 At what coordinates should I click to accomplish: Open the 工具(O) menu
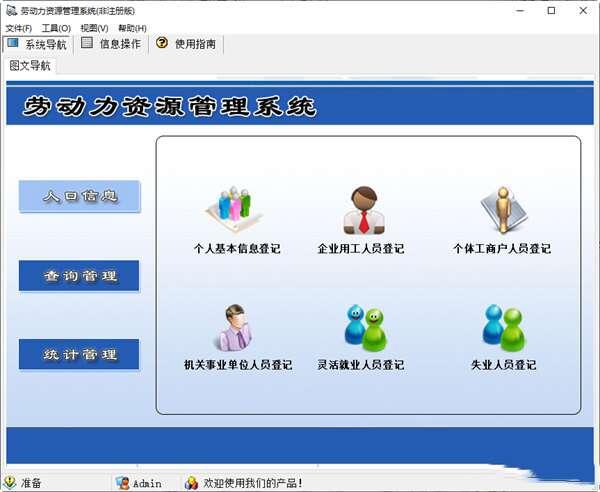point(56,28)
